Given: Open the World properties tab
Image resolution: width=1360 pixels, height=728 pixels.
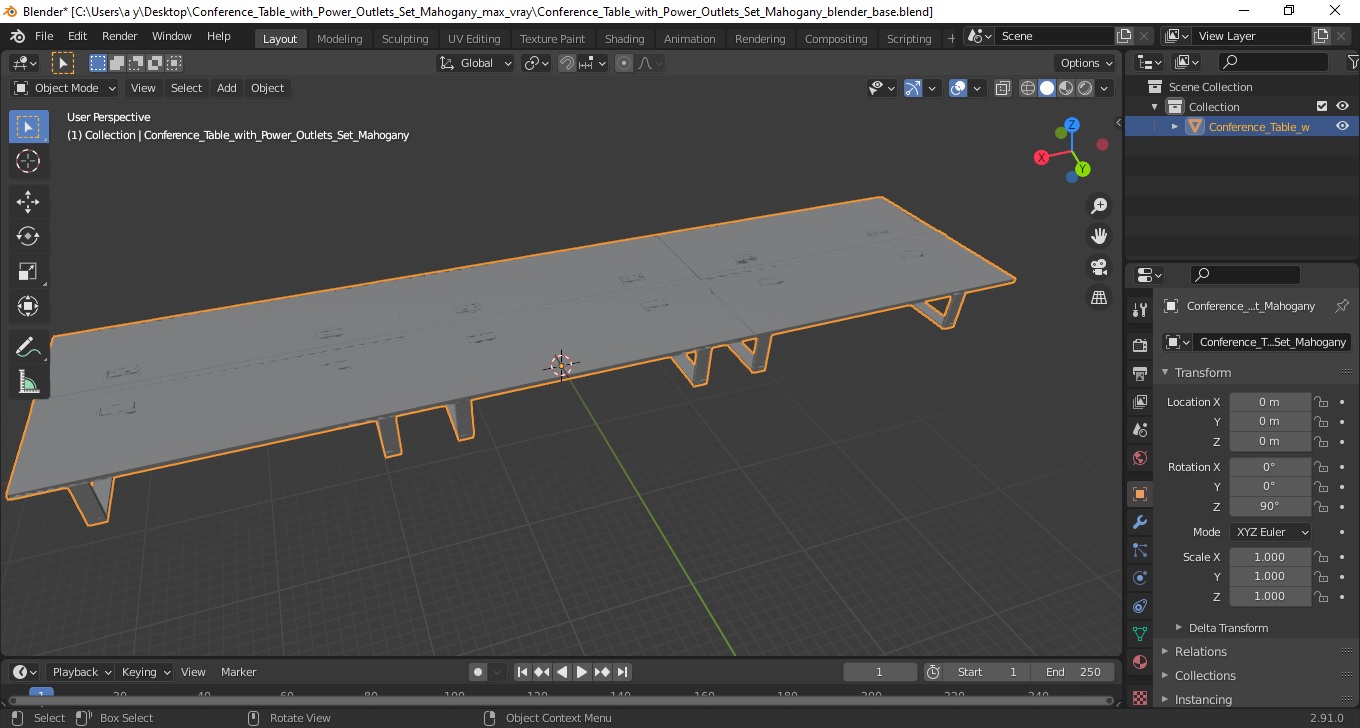Looking at the screenshot, I should [1139, 458].
